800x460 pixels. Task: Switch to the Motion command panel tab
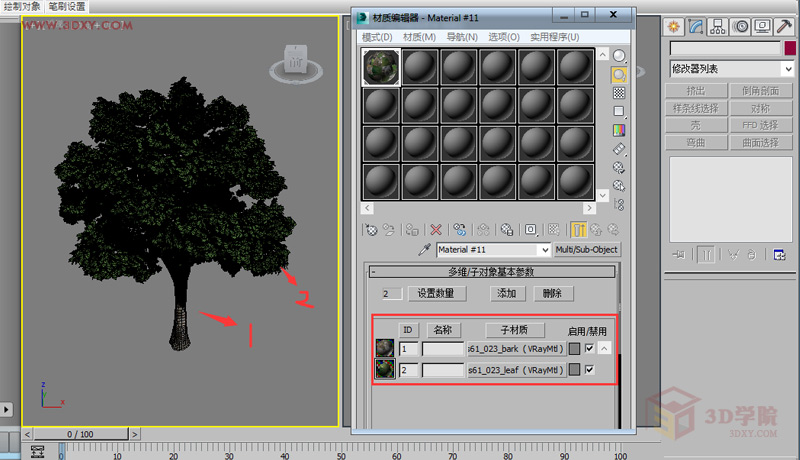(740, 27)
